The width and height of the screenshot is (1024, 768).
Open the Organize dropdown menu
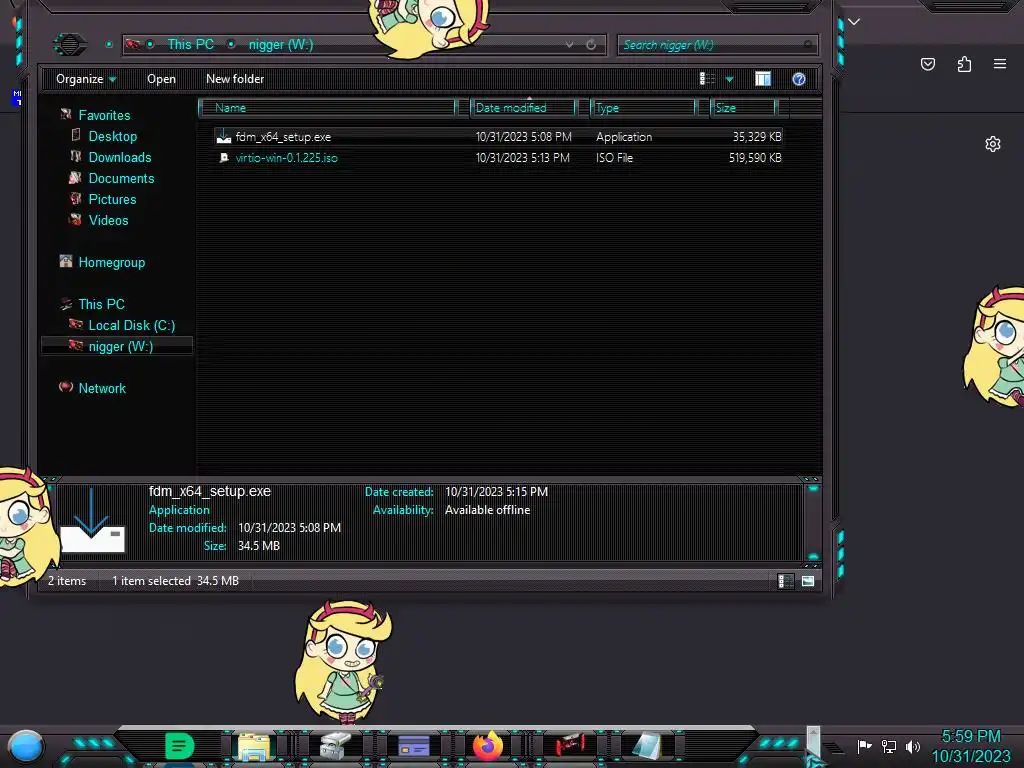pyautogui.click(x=86, y=79)
